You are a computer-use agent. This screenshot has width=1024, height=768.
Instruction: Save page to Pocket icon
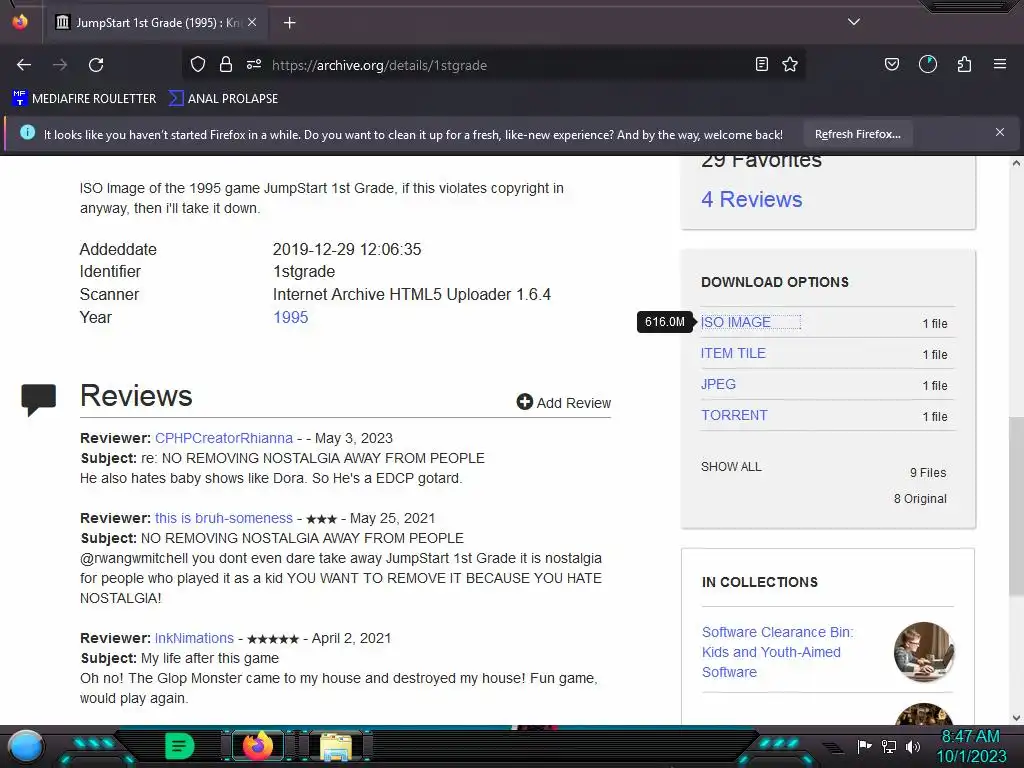[892, 64]
